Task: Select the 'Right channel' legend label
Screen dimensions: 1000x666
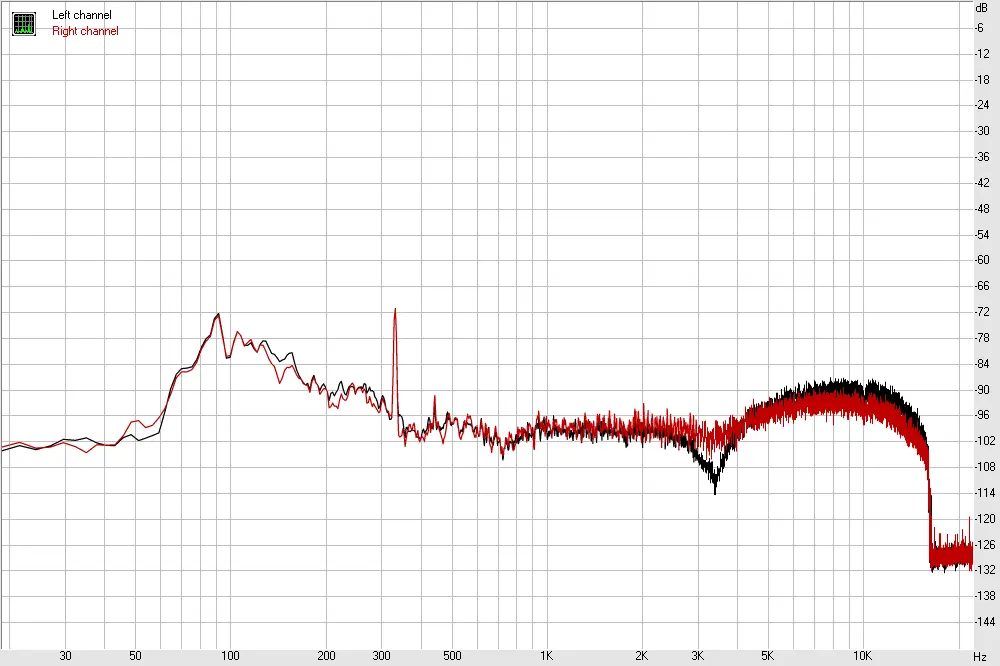Action: (x=85, y=31)
